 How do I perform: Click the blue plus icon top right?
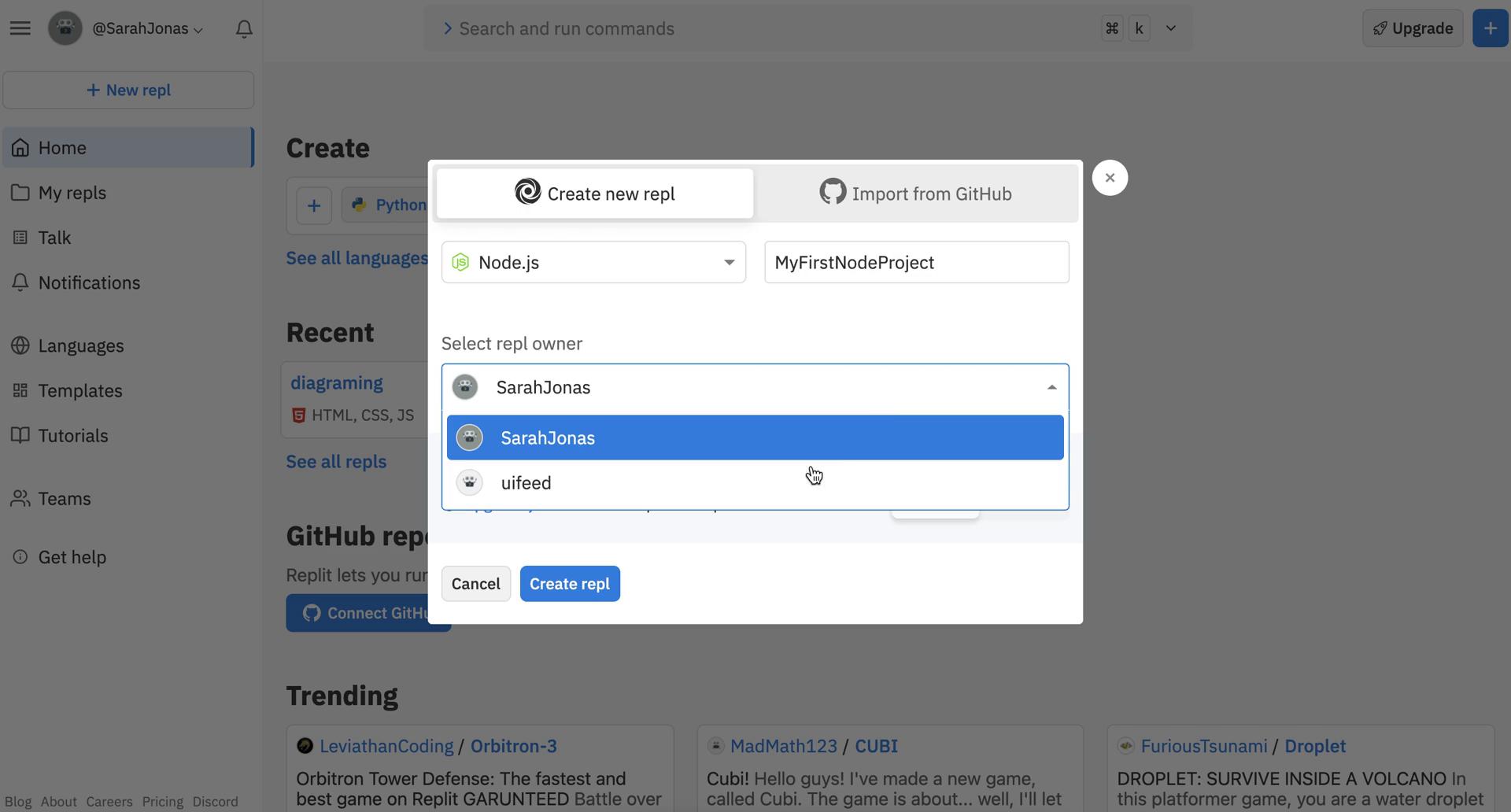pos(1490,28)
